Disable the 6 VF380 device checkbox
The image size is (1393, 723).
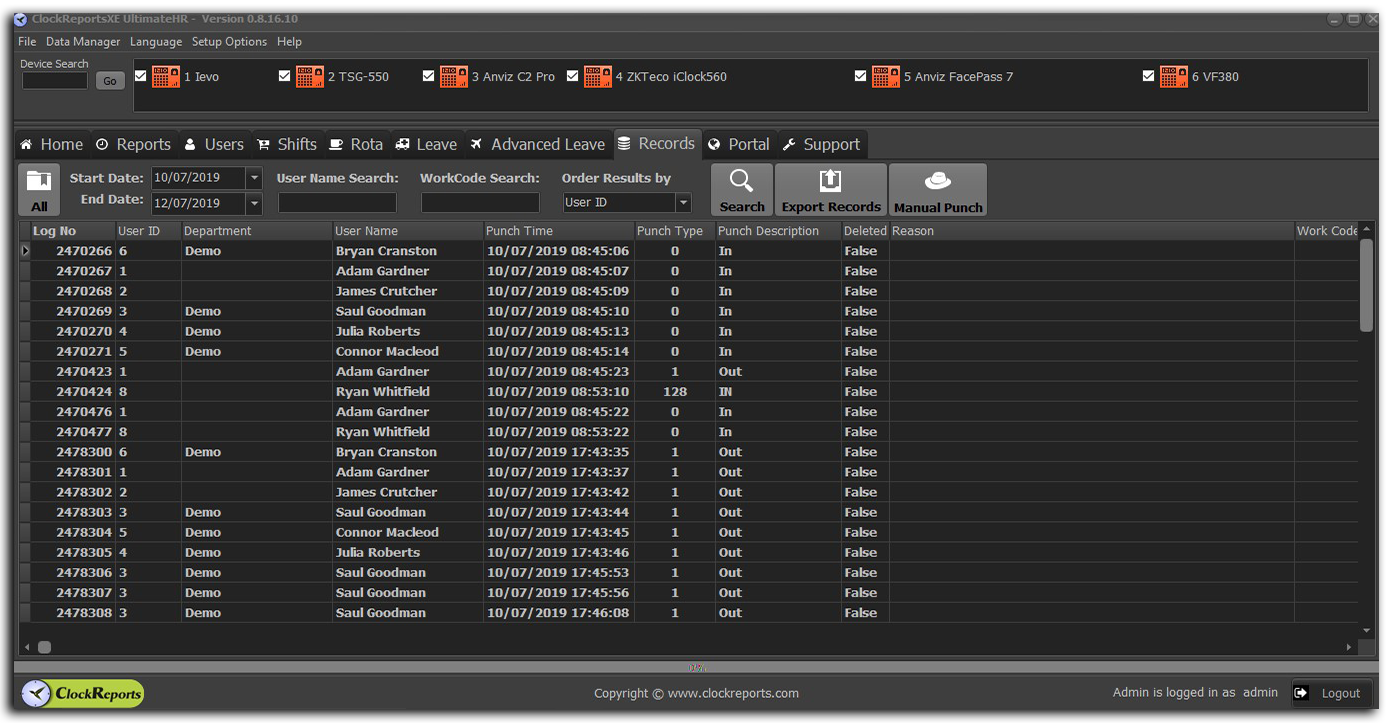(1149, 76)
